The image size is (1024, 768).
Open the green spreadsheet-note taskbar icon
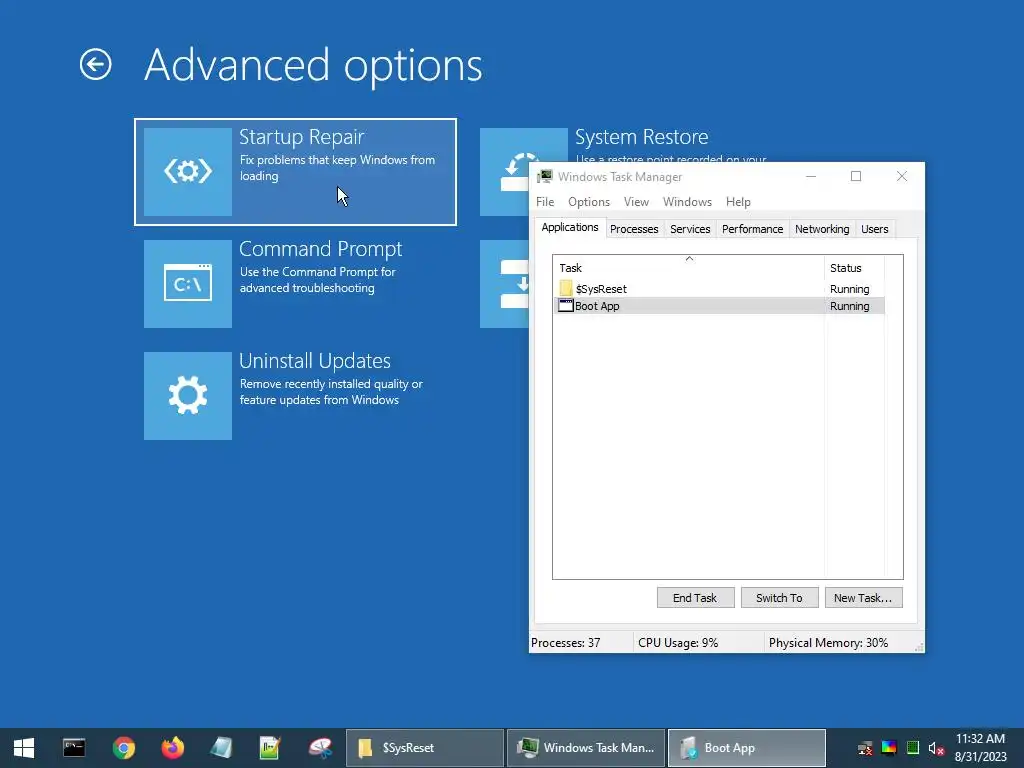coord(270,748)
